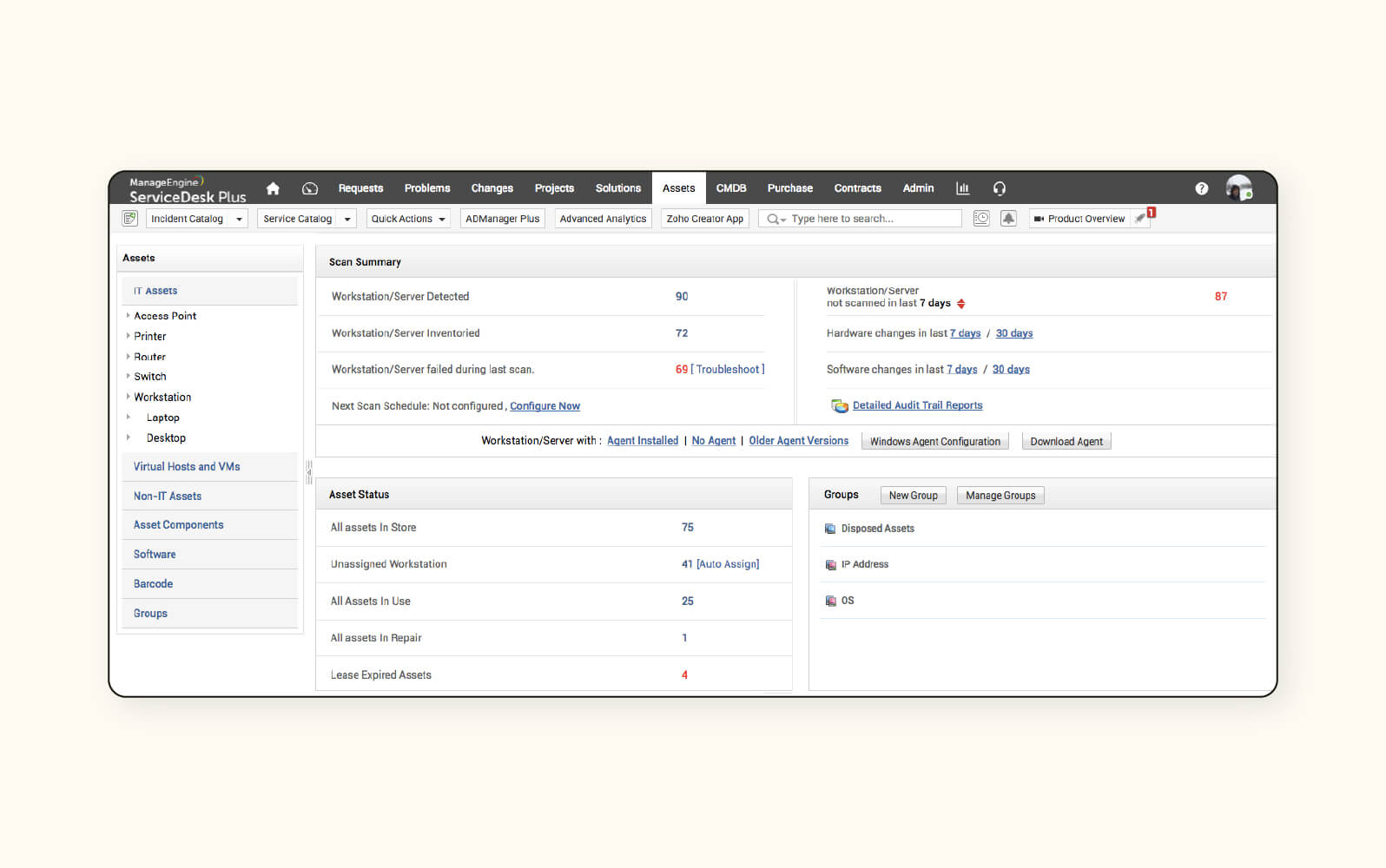Select the Assets tab
Screen dimensions: 1386x868
coord(679,188)
